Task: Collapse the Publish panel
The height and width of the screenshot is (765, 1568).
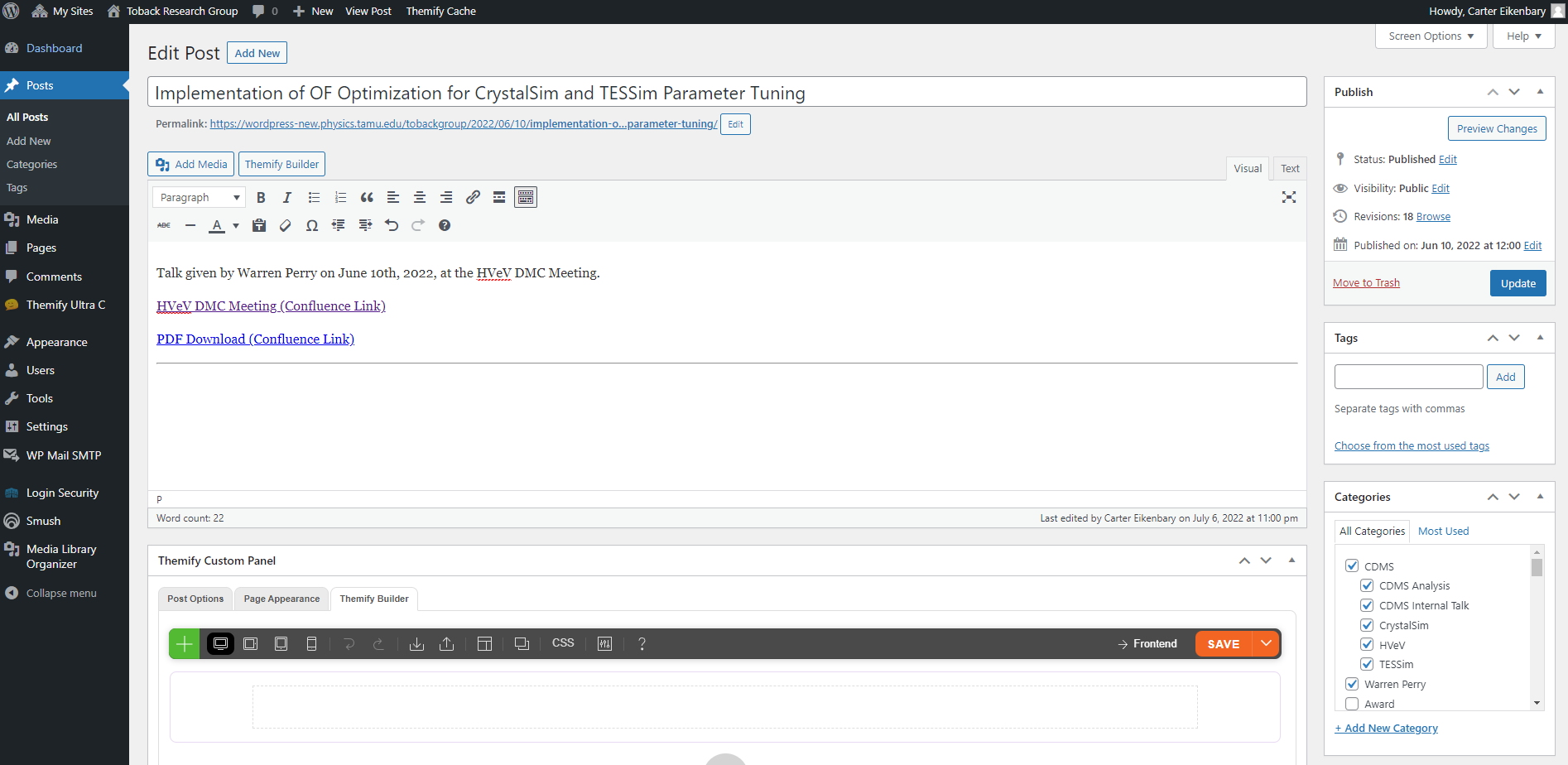Action: pos(1539,92)
